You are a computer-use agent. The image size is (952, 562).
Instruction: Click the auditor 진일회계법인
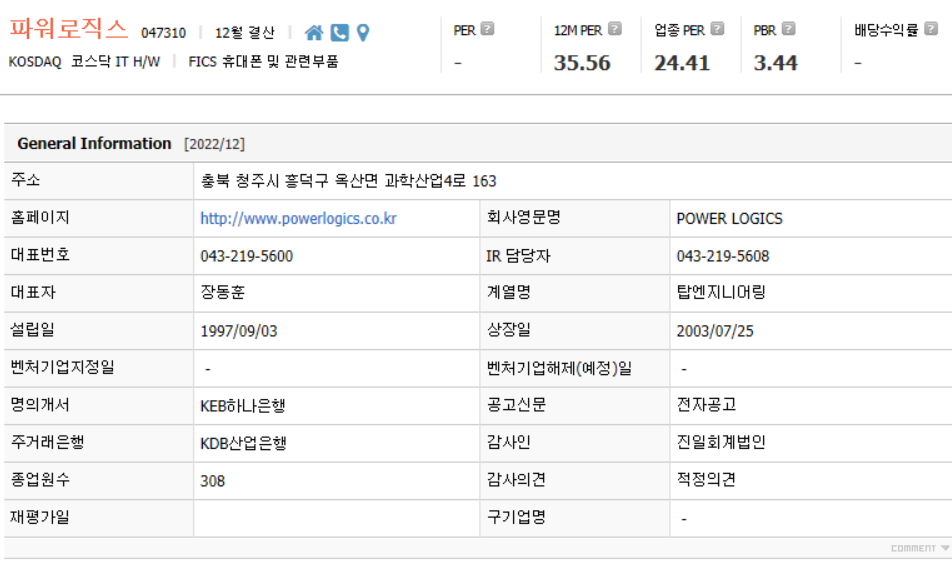721,442
